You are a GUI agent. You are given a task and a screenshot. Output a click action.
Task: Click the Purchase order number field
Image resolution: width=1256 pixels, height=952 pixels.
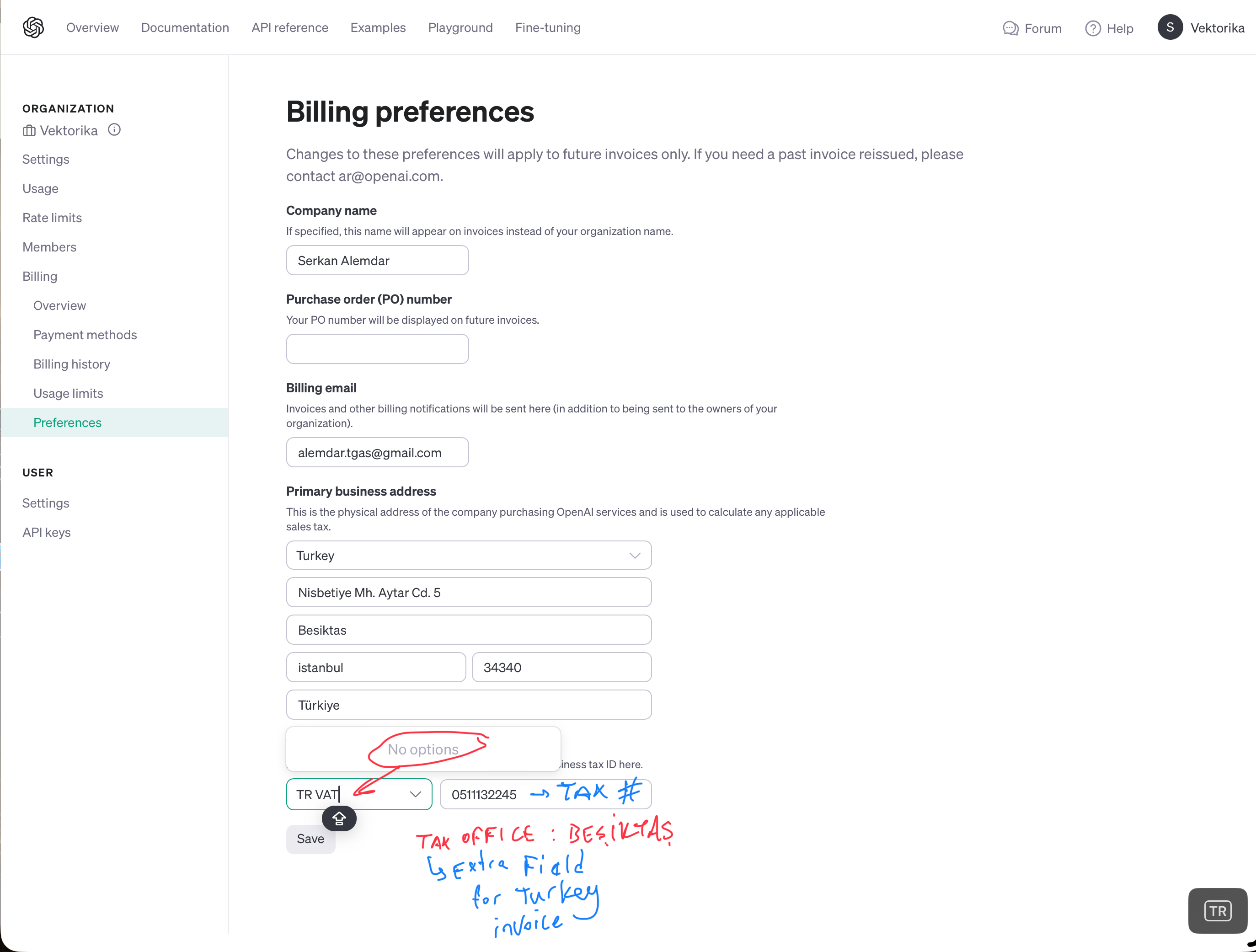[x=377, y=349]
